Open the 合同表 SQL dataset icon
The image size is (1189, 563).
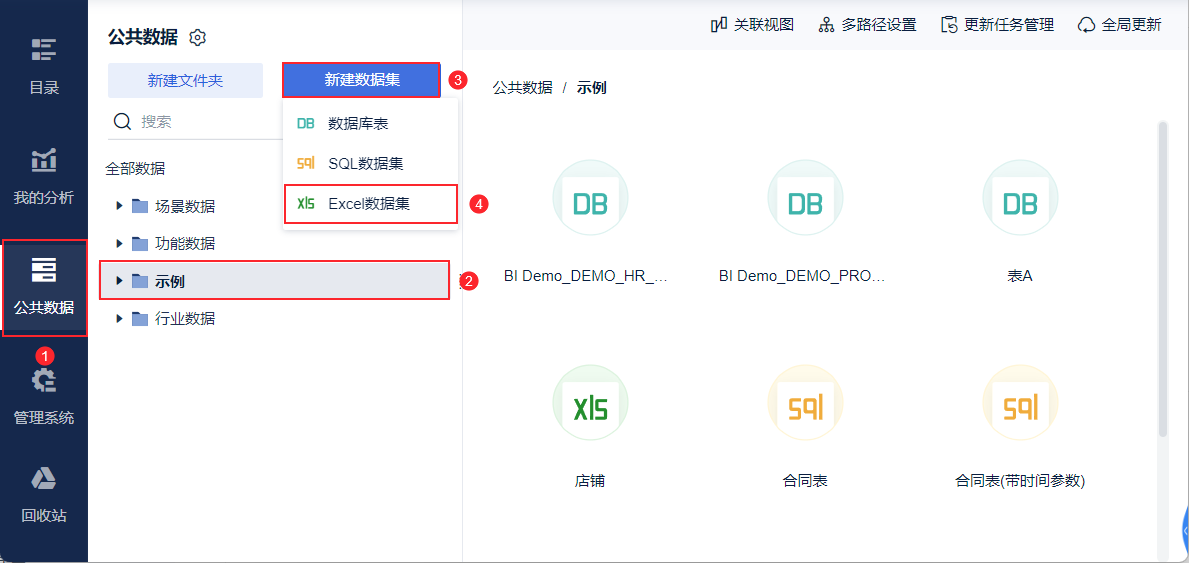(805, 403)
